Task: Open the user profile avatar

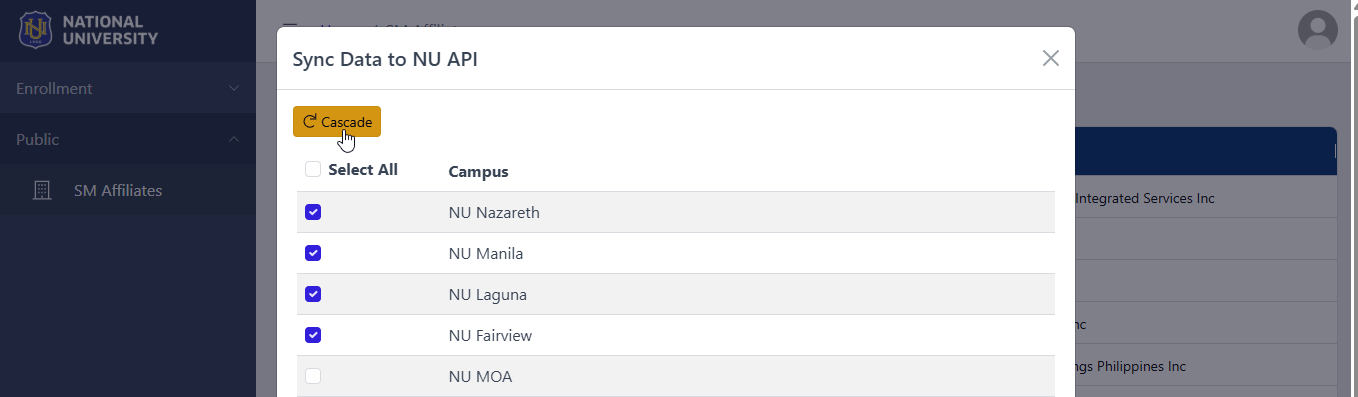Action: pyautogui.click(x=1317, y=29)
